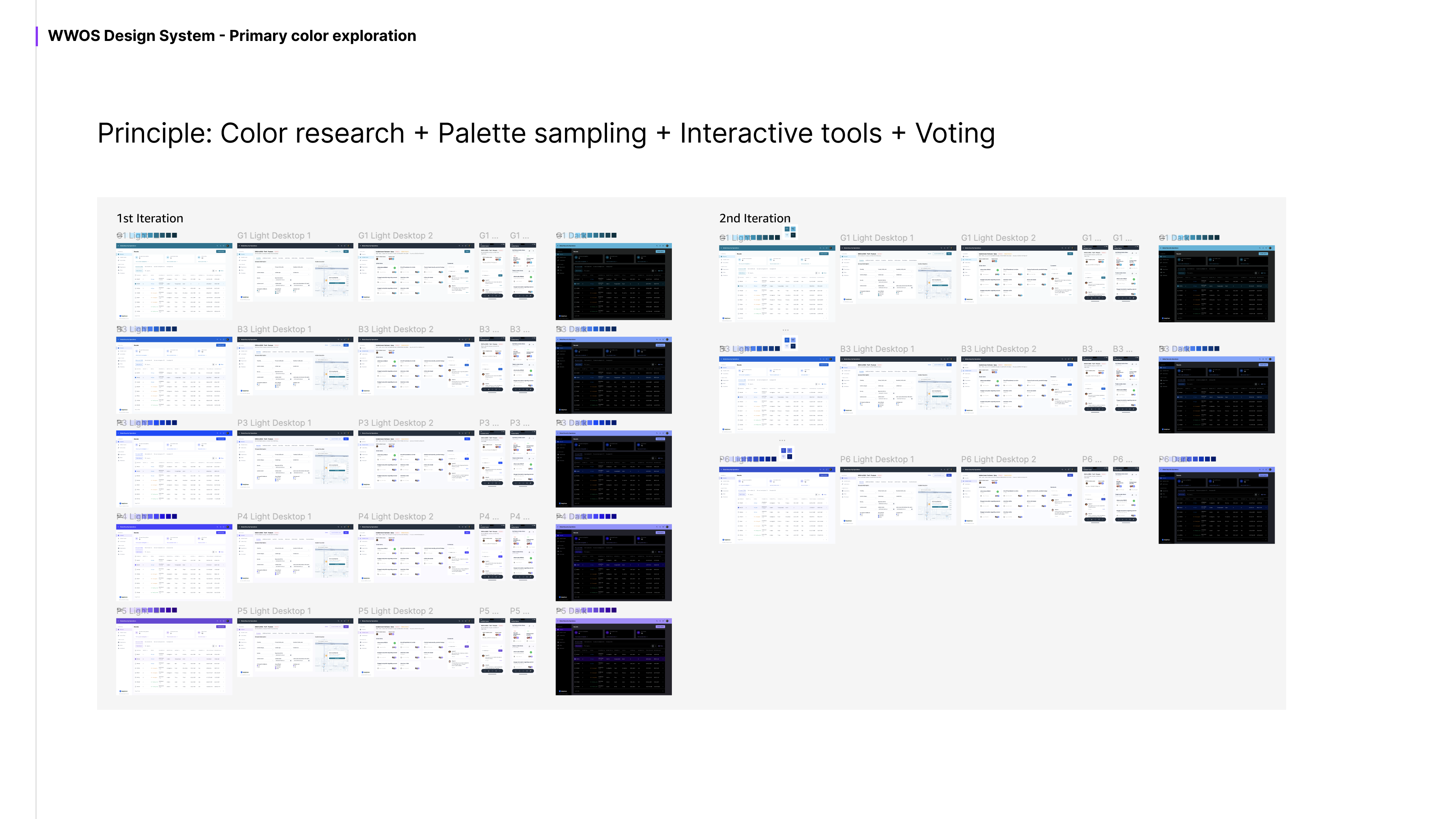Click the 2nd Iteration B3 Dark blue swatch strip
1456x819 pixels.
pyautogui.click(x=1205, y=349)
